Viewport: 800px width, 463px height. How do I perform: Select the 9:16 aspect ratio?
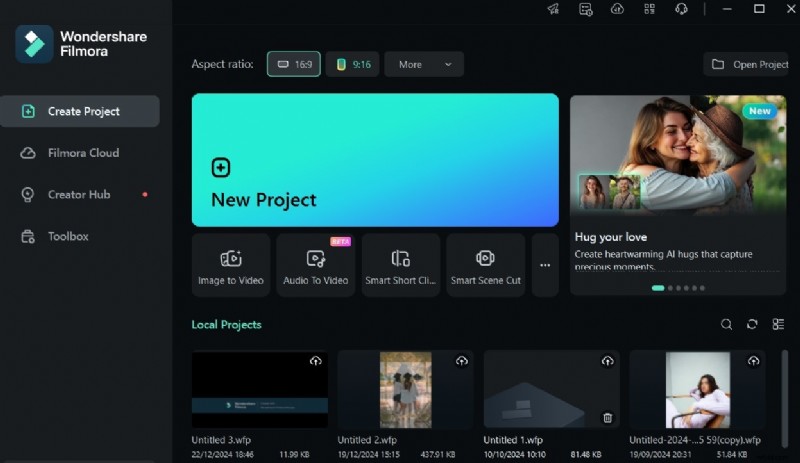[x=352, y=64]
